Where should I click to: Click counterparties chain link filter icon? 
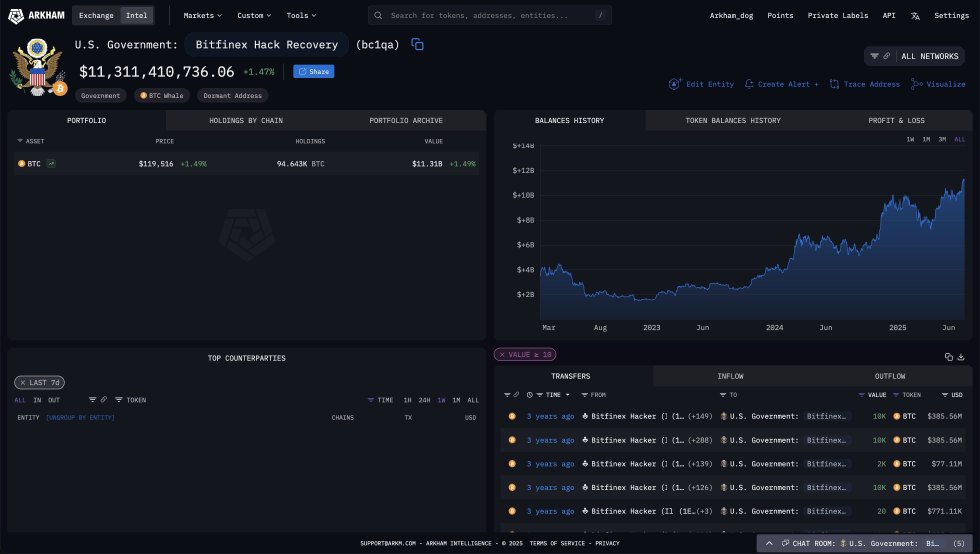pyautogui.click(x=104, y=400)
